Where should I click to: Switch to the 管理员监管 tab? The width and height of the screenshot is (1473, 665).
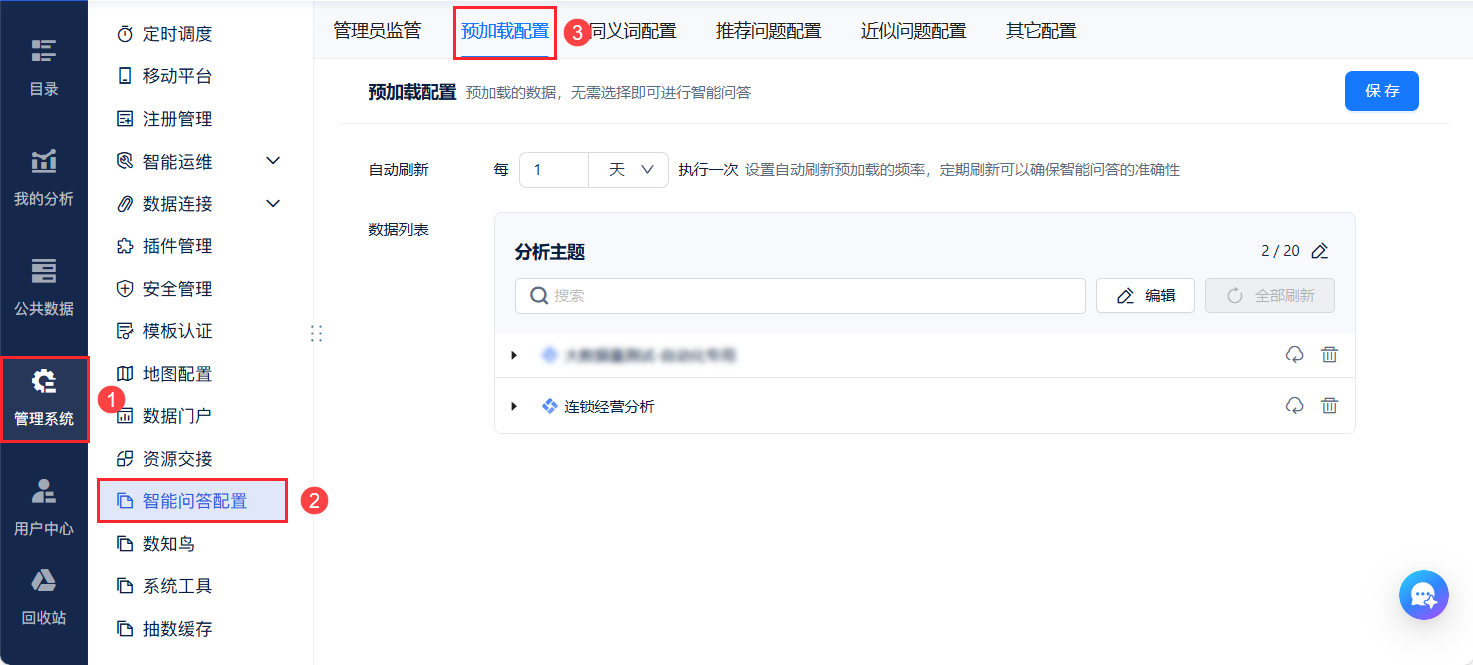(377, 31)
